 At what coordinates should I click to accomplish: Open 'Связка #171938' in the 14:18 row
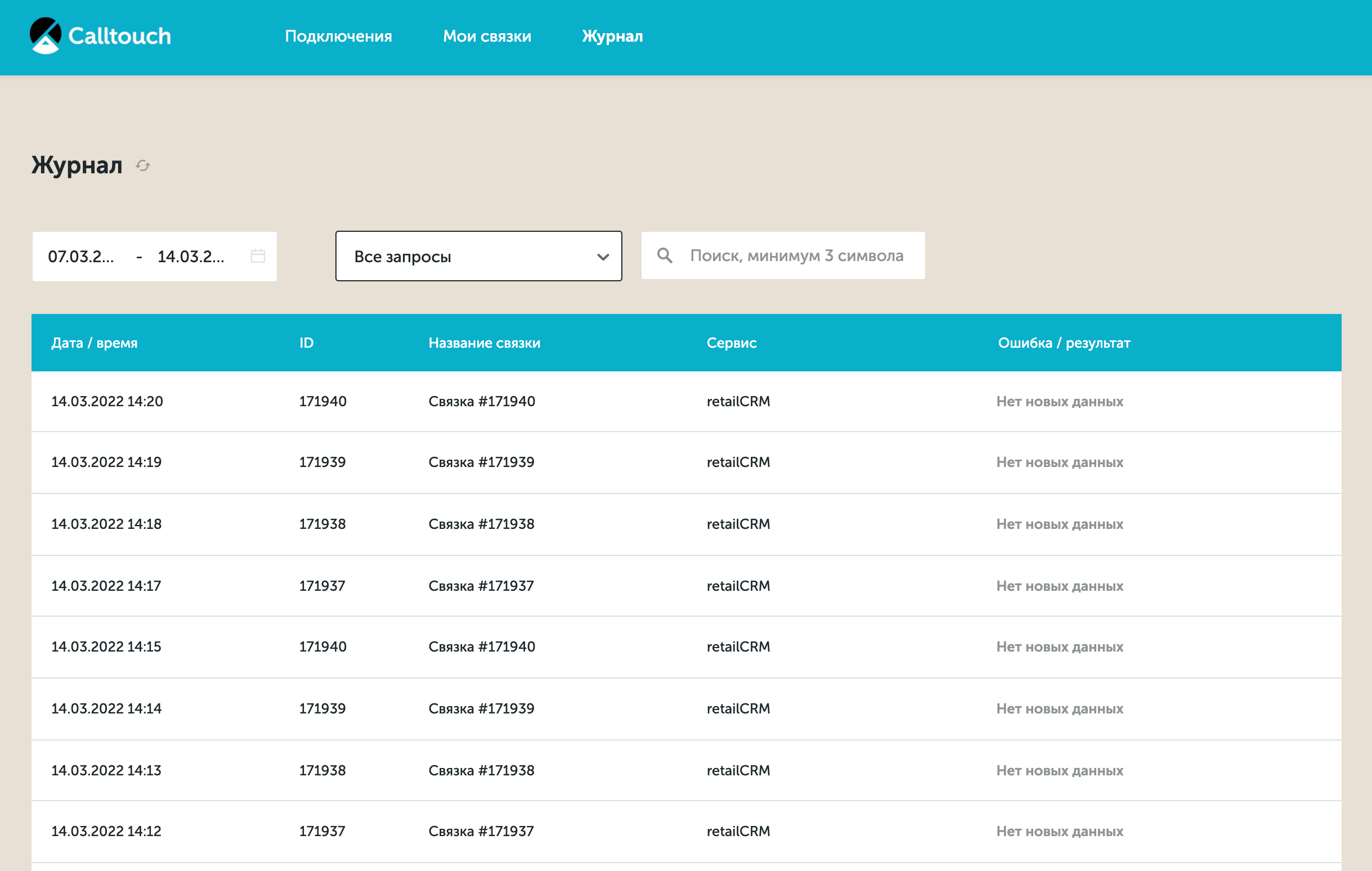click(482, 524)
